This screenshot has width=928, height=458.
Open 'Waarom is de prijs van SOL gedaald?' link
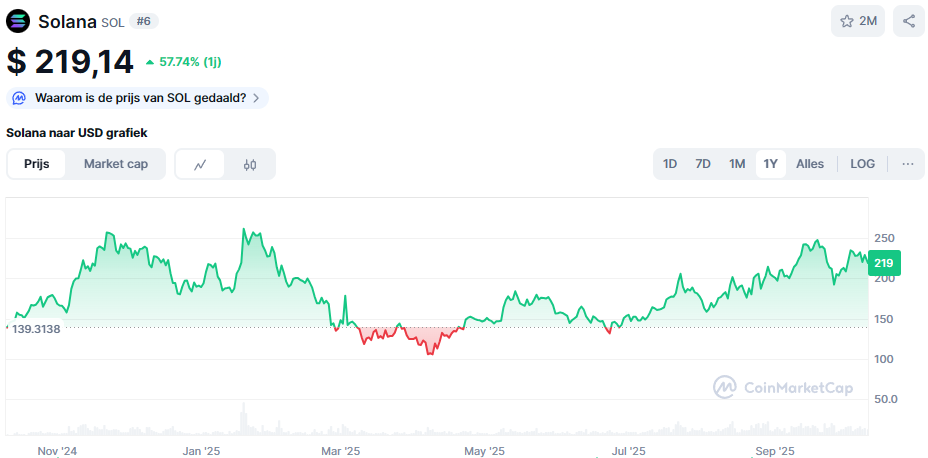pos(140,98)
